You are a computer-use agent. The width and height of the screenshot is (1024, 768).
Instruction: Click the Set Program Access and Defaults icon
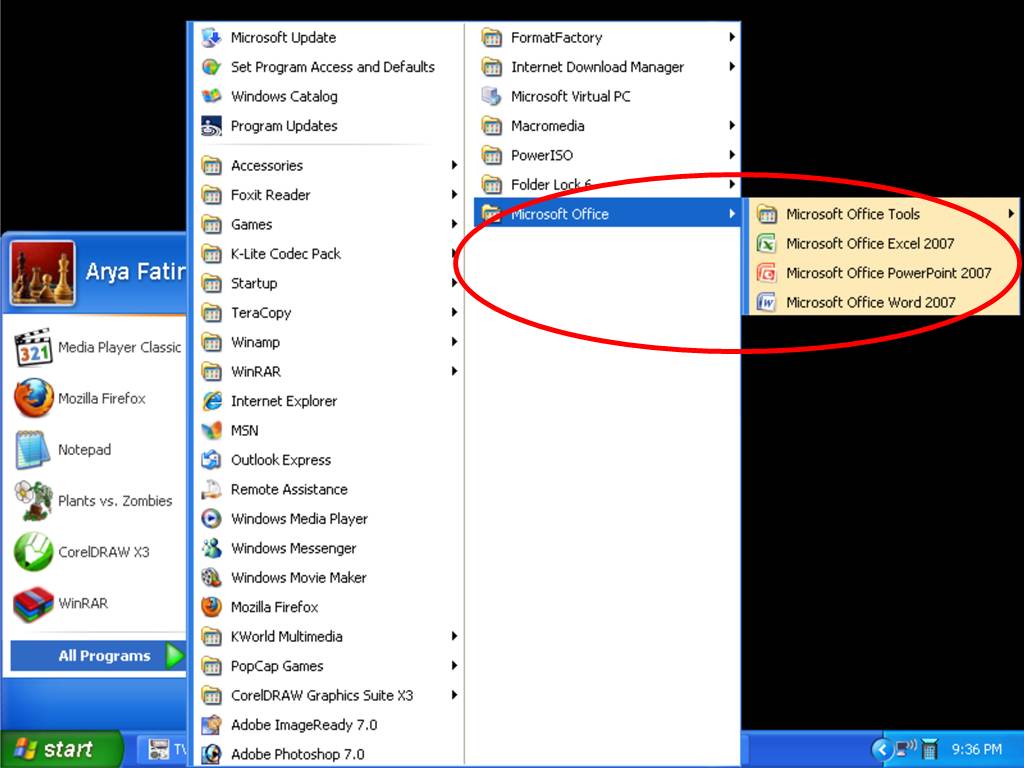[x=211, y=67]
